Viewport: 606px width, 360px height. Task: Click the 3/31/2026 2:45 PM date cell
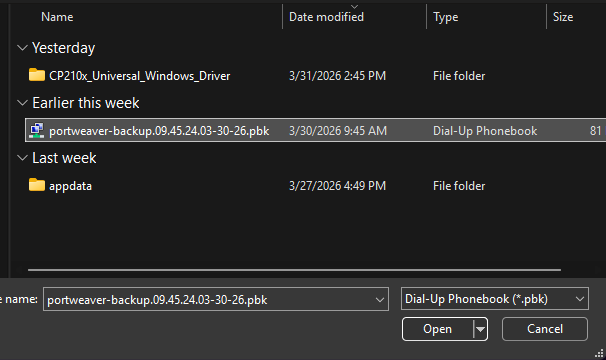[337, 76]
